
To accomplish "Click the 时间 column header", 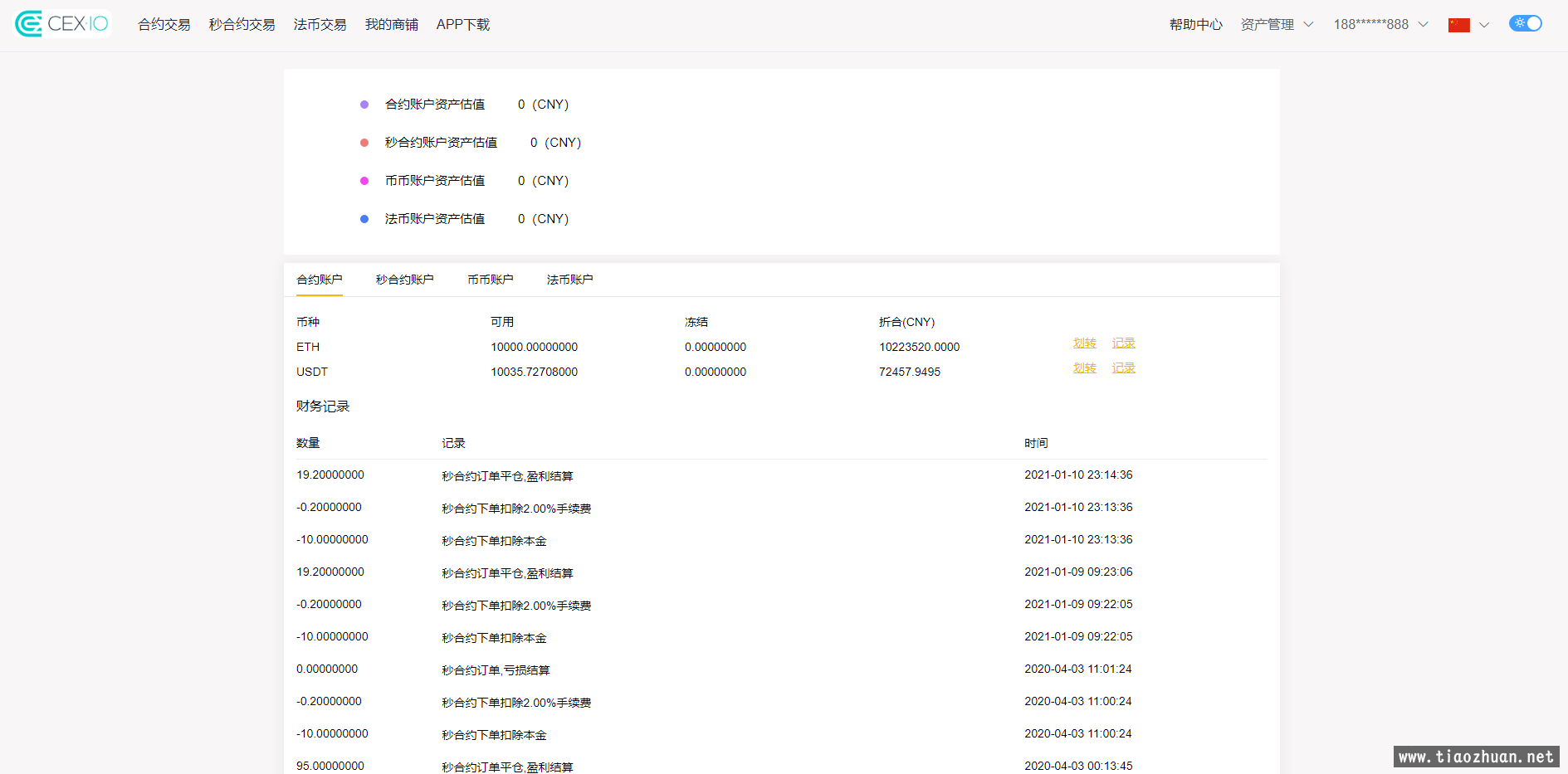I will coord(1036,443).
